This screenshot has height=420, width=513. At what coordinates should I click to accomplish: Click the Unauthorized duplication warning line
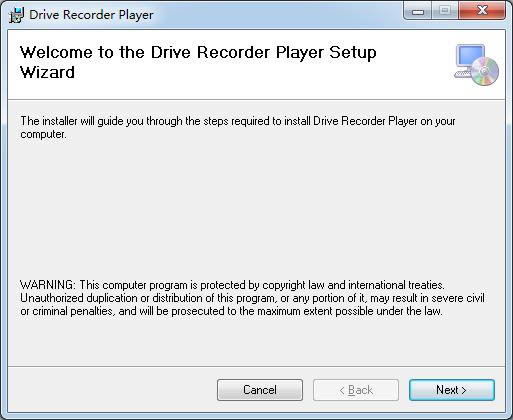pyautogui.click(x=252, y=298)
